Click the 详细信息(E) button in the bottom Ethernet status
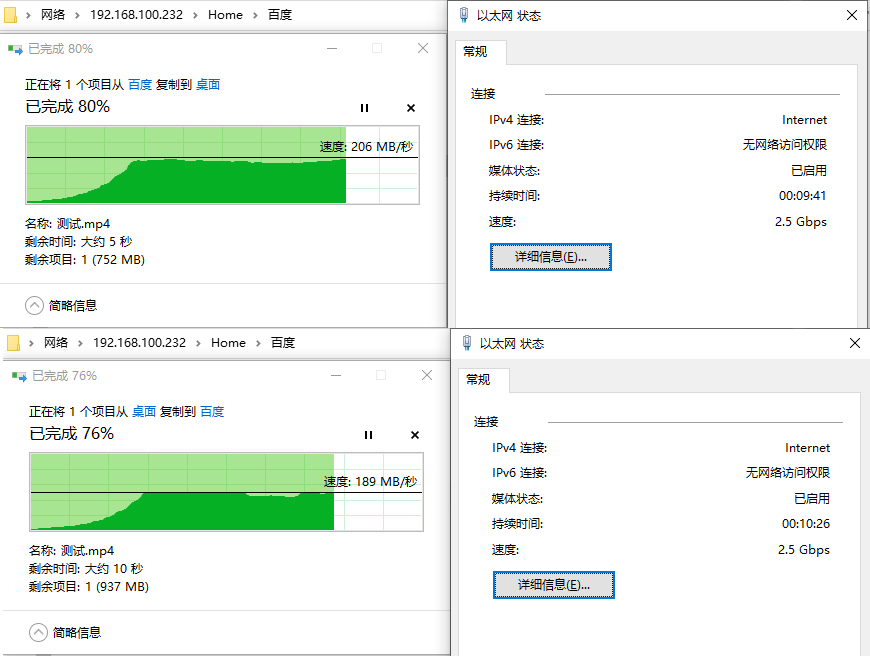The width and height of the screenshot is (870, 656). pos(553,585)
